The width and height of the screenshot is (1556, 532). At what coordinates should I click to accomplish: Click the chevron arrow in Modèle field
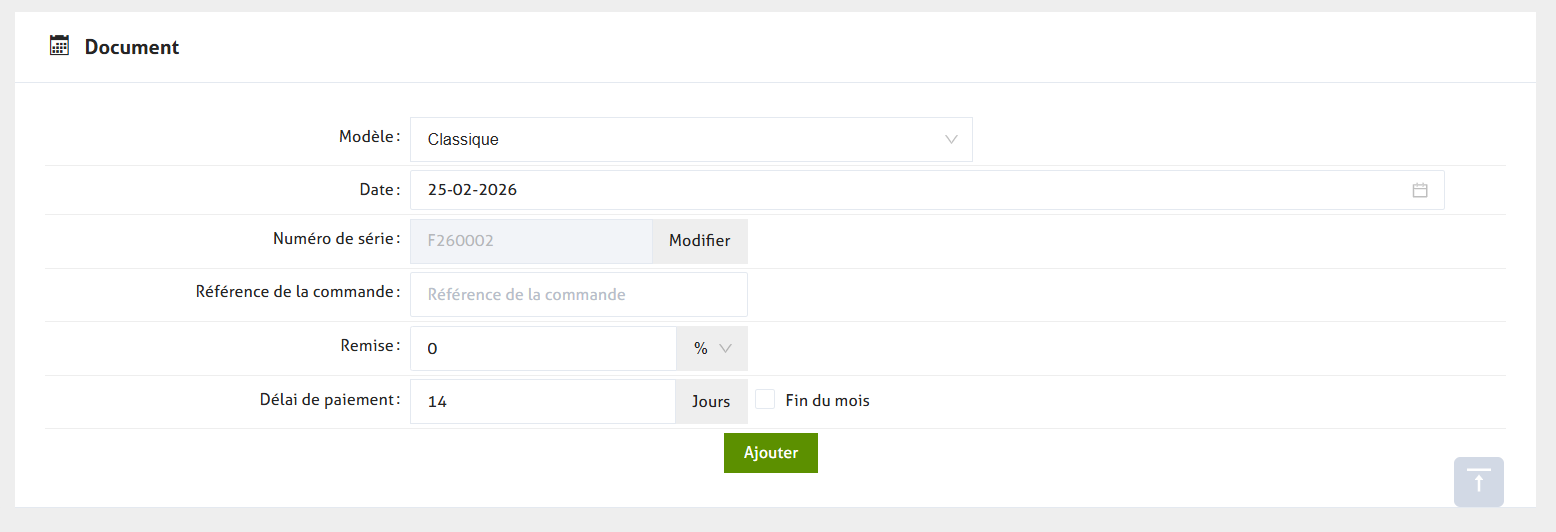click(951, 139)
